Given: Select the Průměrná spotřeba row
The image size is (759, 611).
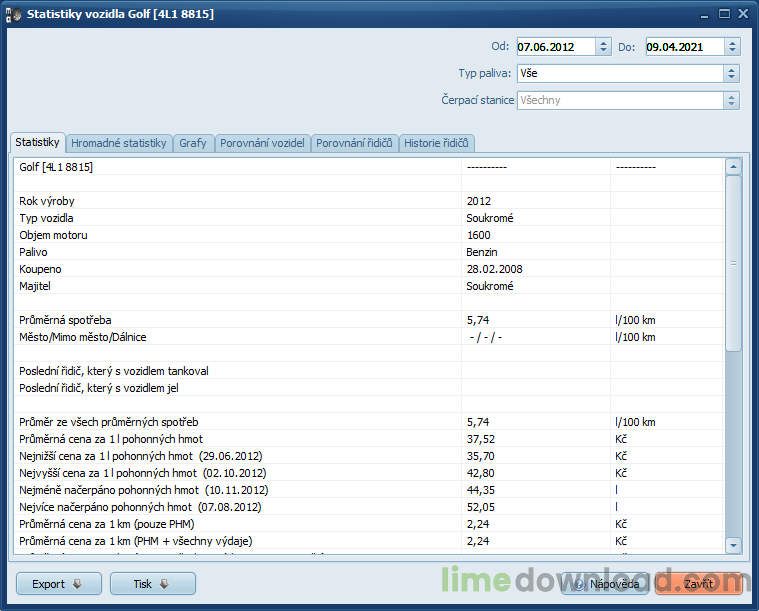Looking at the screenshot, I should click(237, 320).
